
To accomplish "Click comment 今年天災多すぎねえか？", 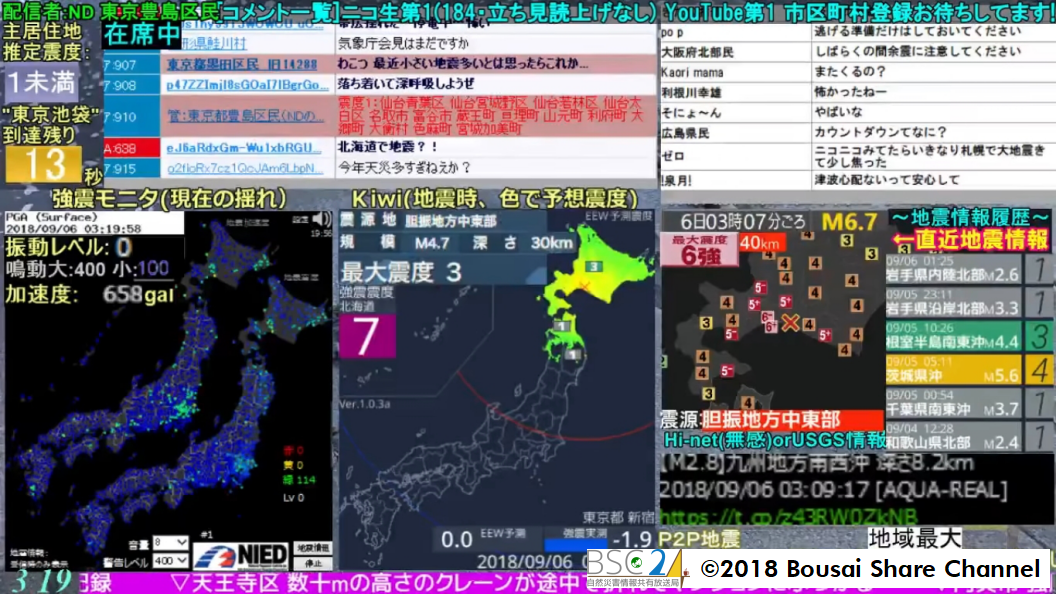I will (404, 167).
